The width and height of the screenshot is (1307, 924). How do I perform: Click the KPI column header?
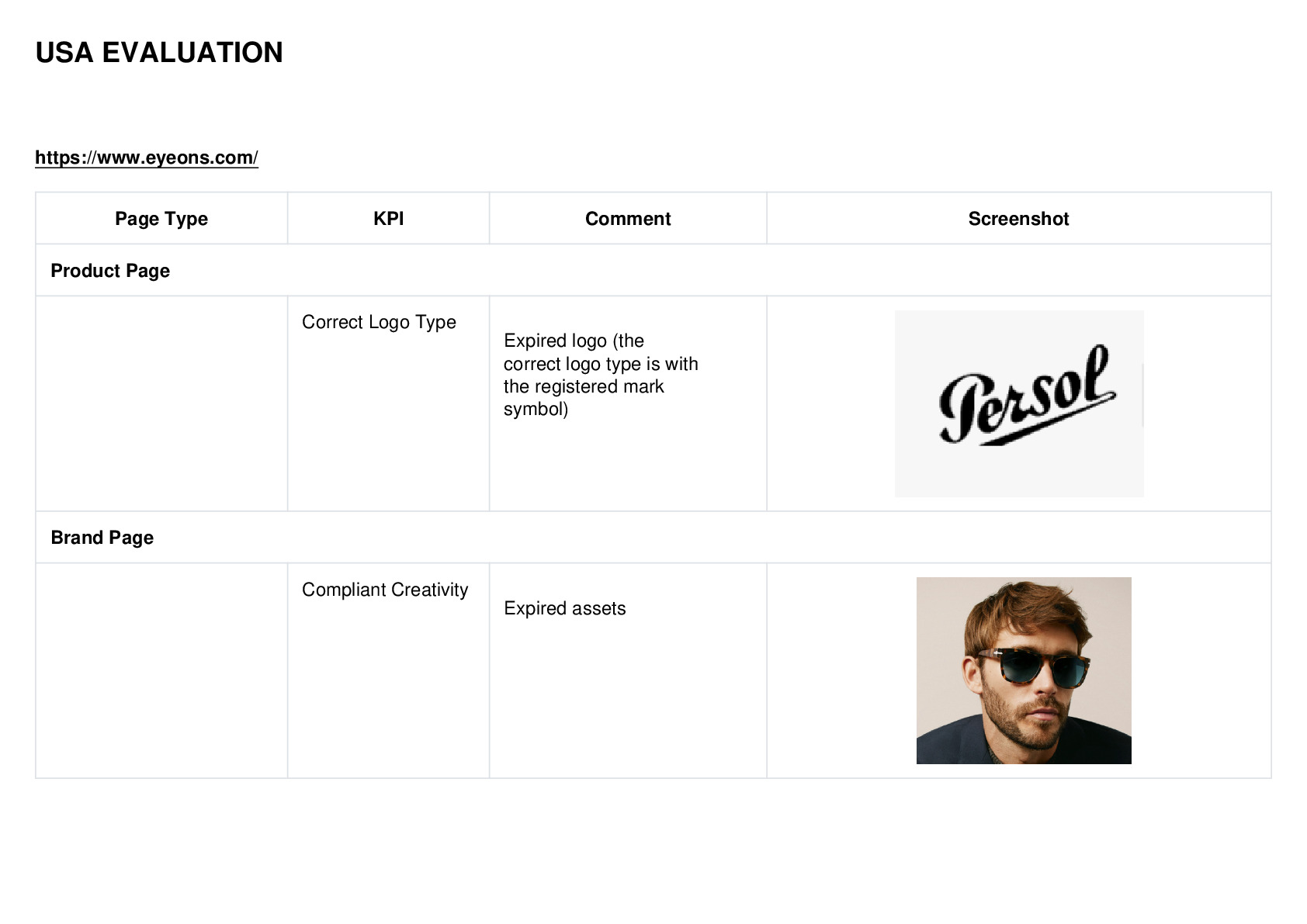(388, 219)
